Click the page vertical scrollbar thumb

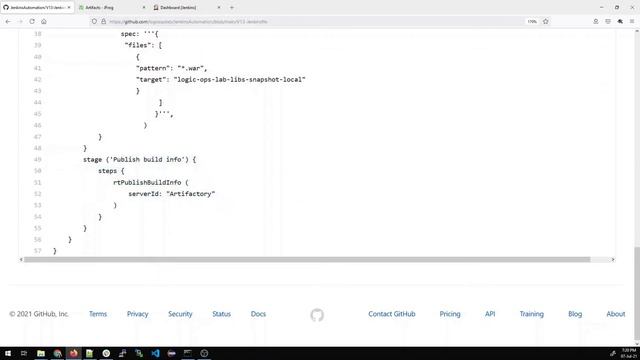pos(637,294)
